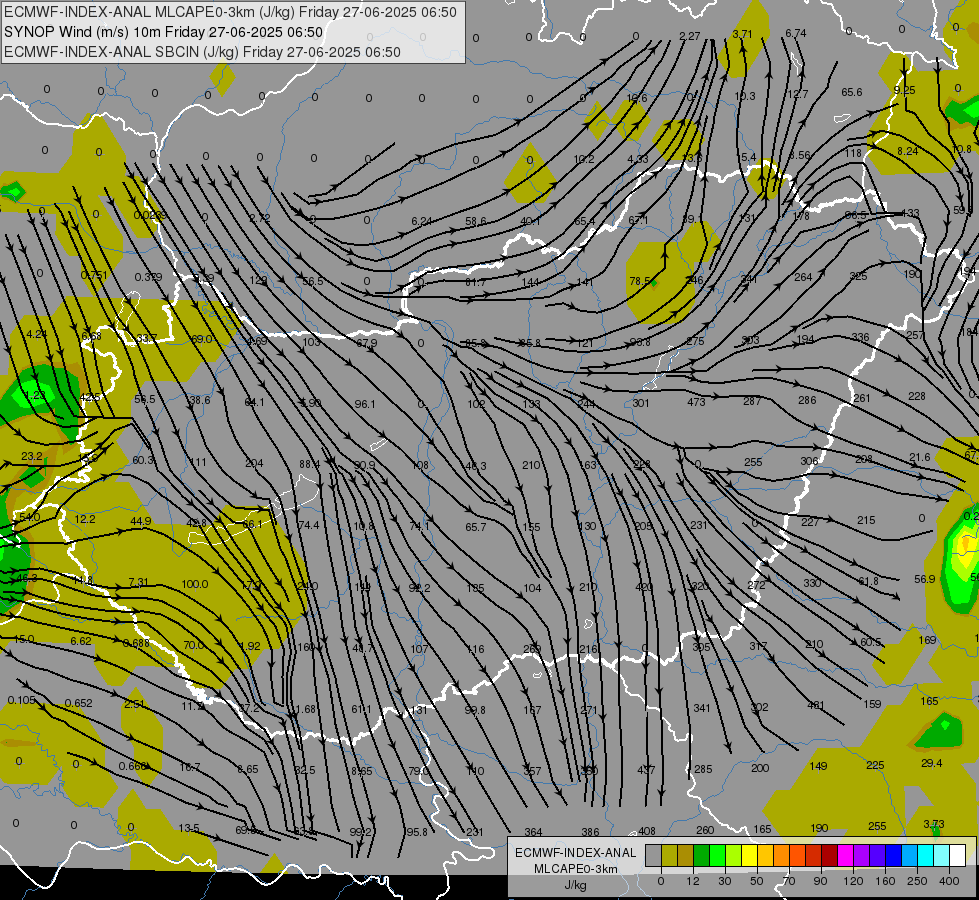
Task: Click the map value '23.2'
Action: 31,456
